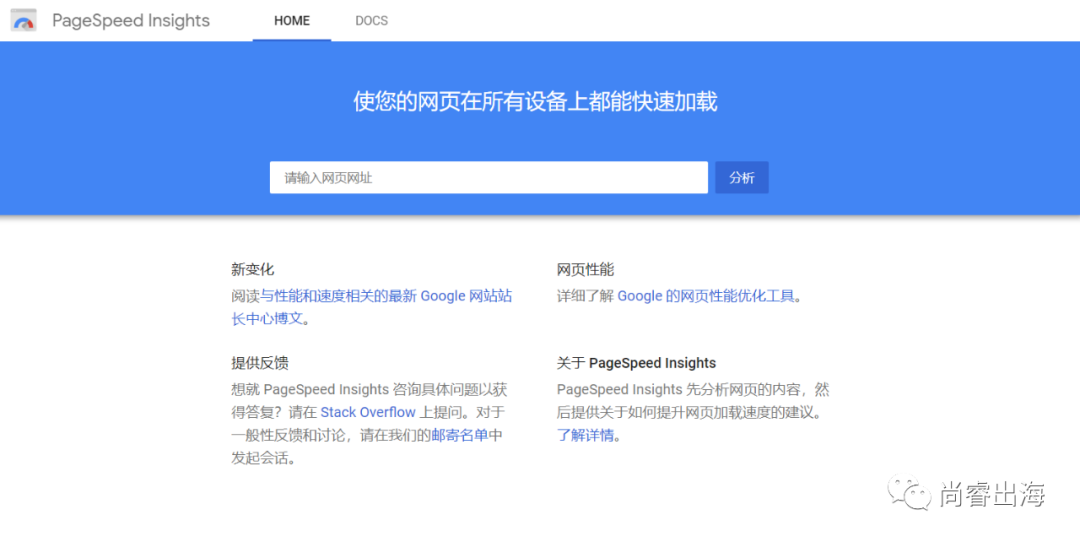The width and height of the screenshot is (1080, 542).
Task: Click the PageSpeed Insights title text in header
Action: pos(131,21)
